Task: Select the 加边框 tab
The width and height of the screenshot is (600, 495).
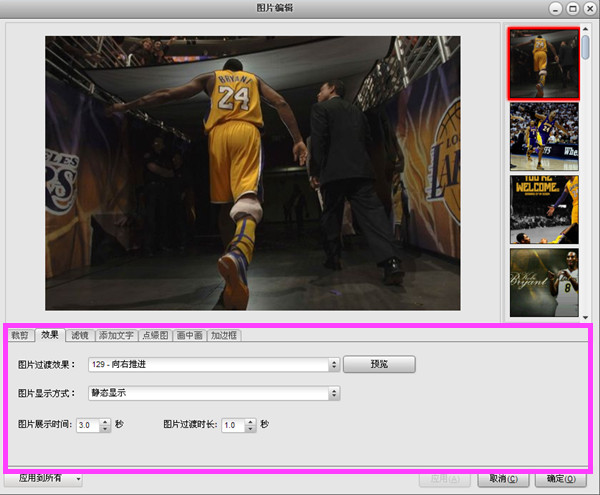Action: [x=224, y=335]
